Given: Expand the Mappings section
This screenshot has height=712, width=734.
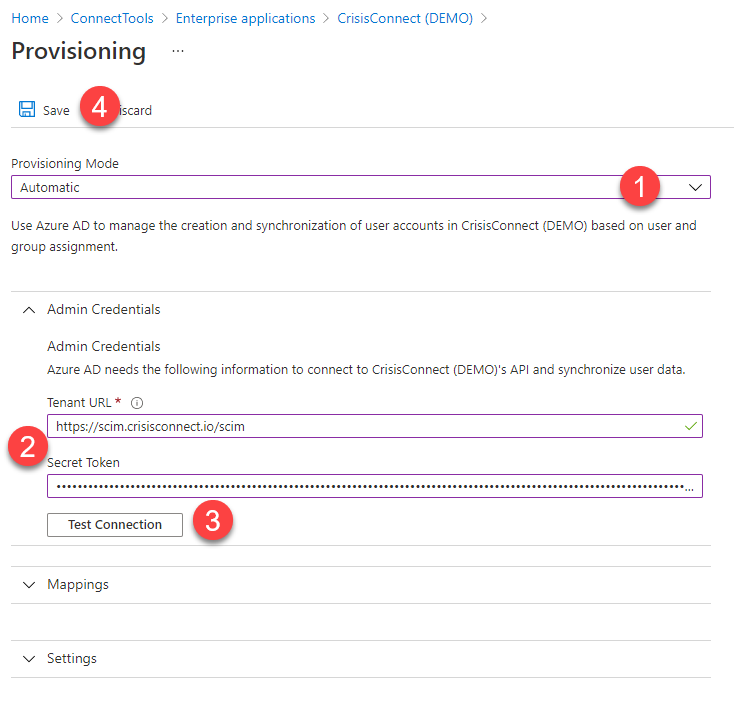Looking at the screenshot, I should coord(29,585).
